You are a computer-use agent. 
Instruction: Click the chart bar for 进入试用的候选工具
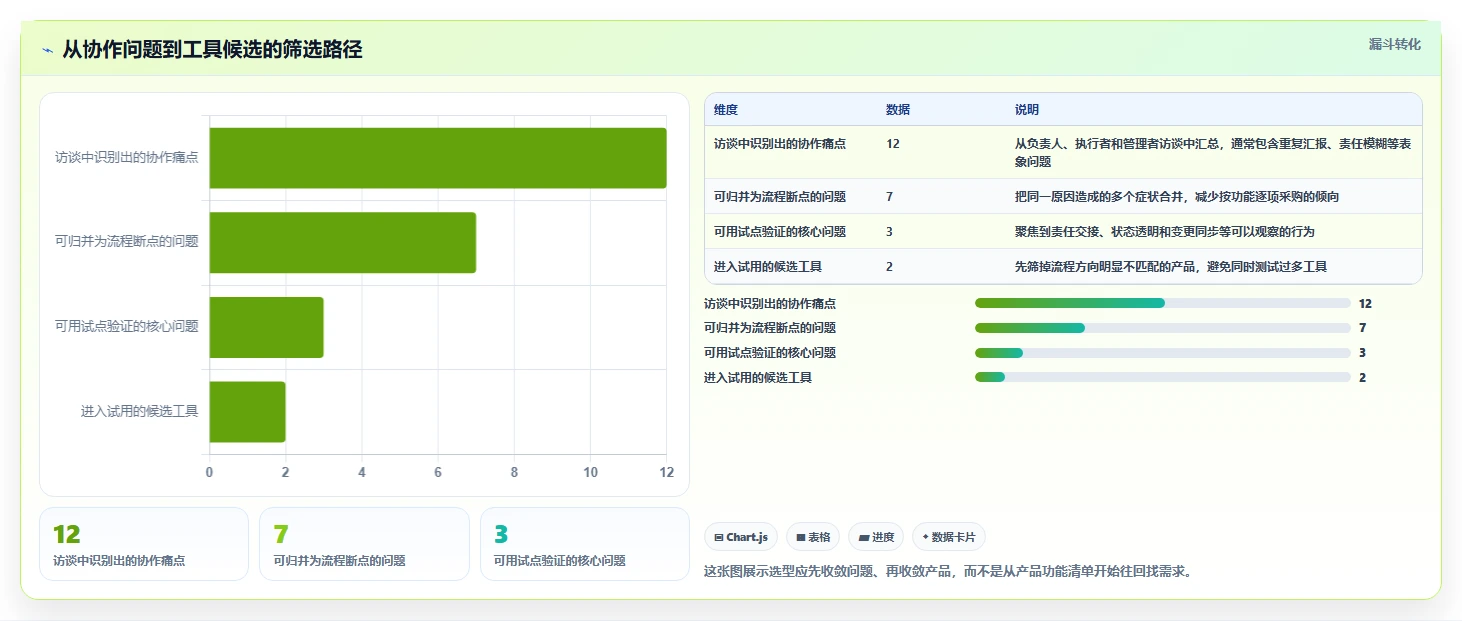248,412
